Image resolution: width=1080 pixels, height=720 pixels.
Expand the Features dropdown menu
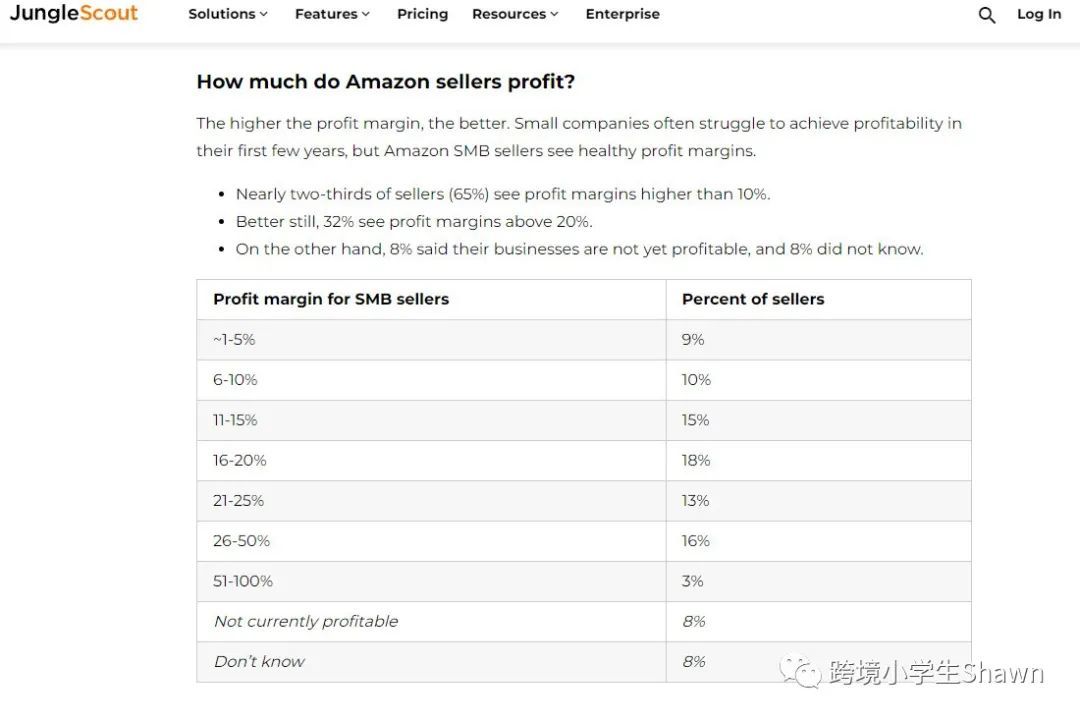coord(332,14)
